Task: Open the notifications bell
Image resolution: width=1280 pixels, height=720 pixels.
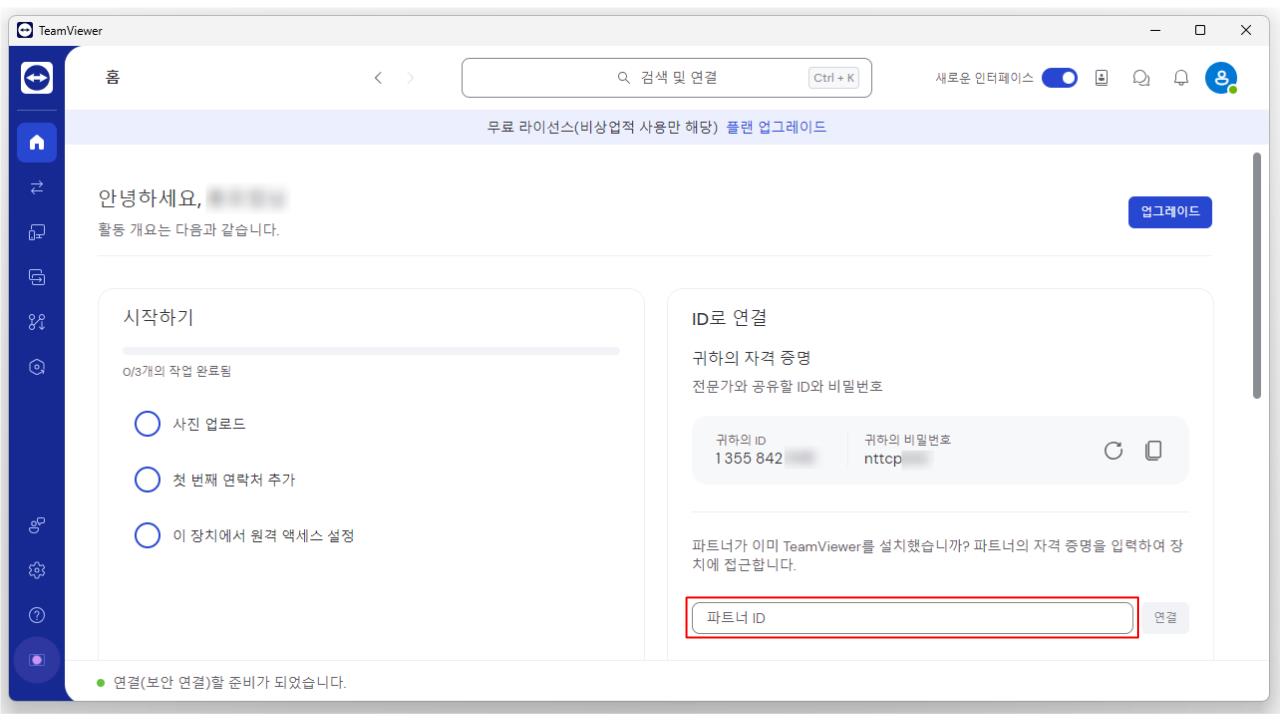Action: point(1181,77)
